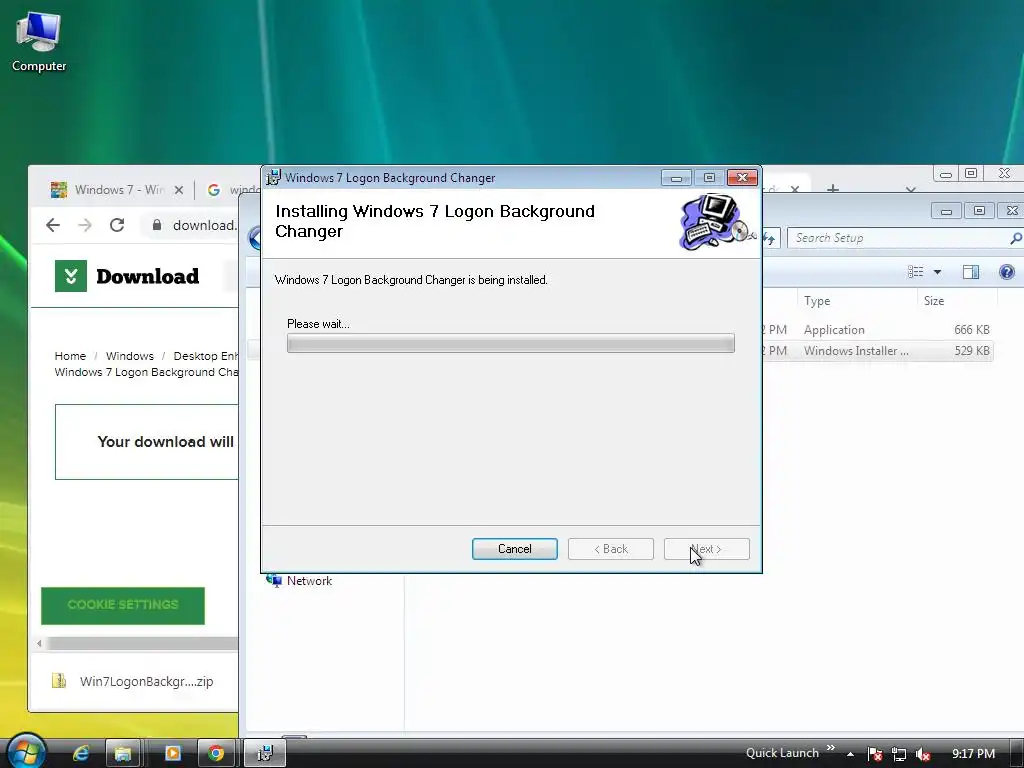Go back in the Chrome browser
This screenshot has width=1024, height=768.
(53, 225)
